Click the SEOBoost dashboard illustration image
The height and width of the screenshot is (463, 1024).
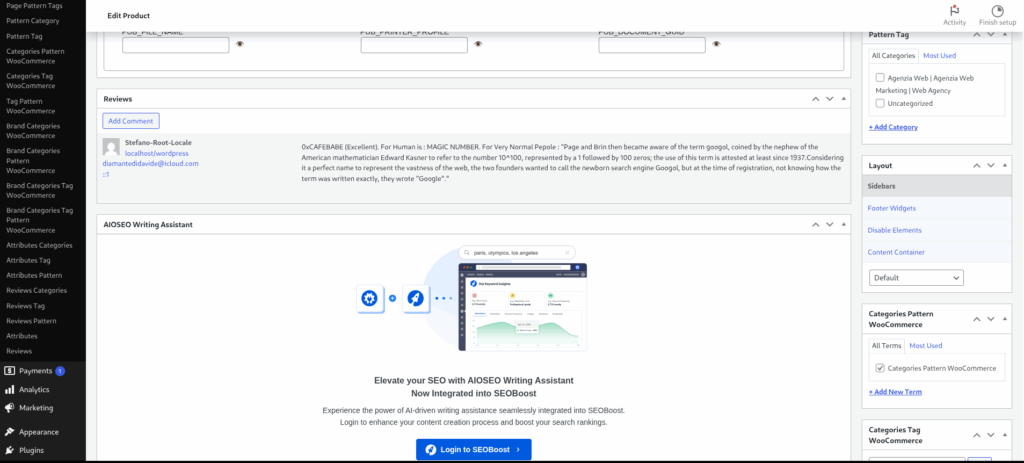[x=522, y=307]
